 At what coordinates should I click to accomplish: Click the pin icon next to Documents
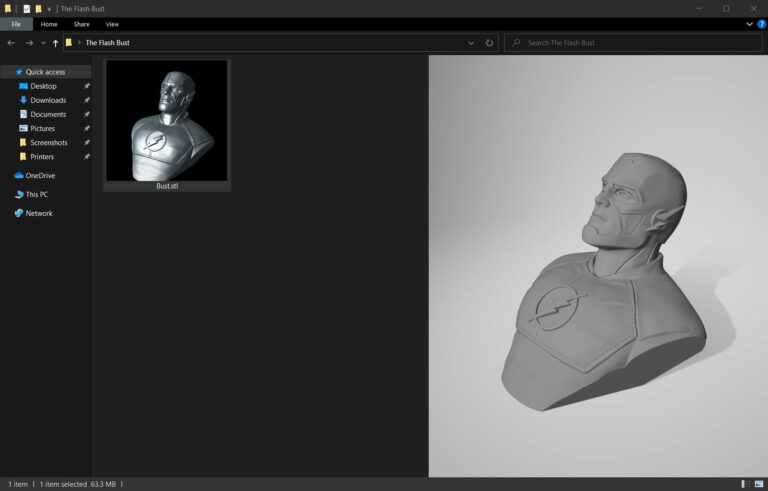87,115
